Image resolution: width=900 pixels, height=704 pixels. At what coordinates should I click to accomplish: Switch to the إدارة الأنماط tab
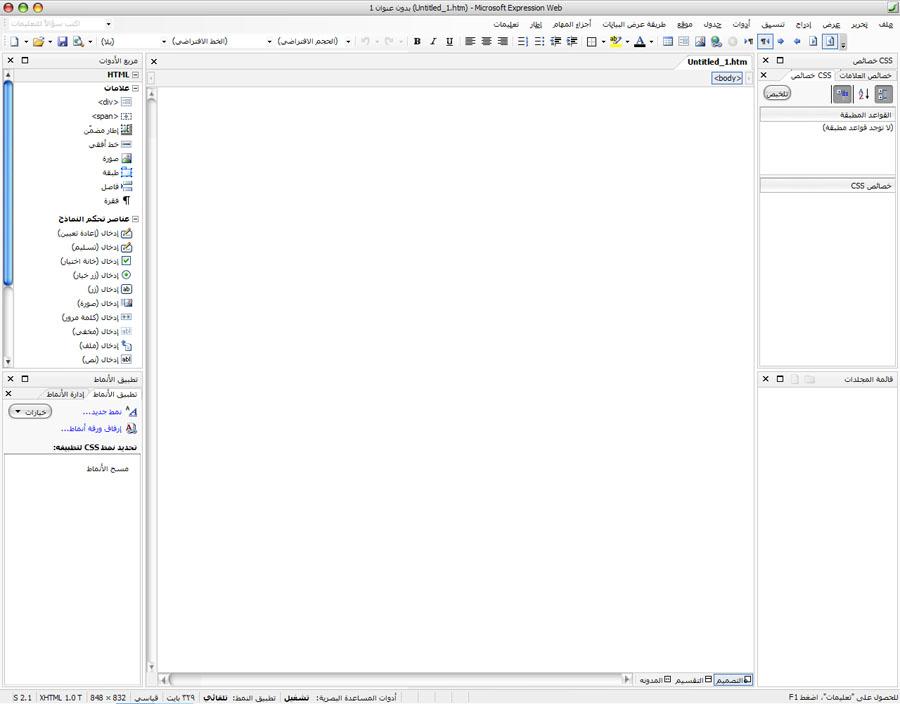click(66, 395)
